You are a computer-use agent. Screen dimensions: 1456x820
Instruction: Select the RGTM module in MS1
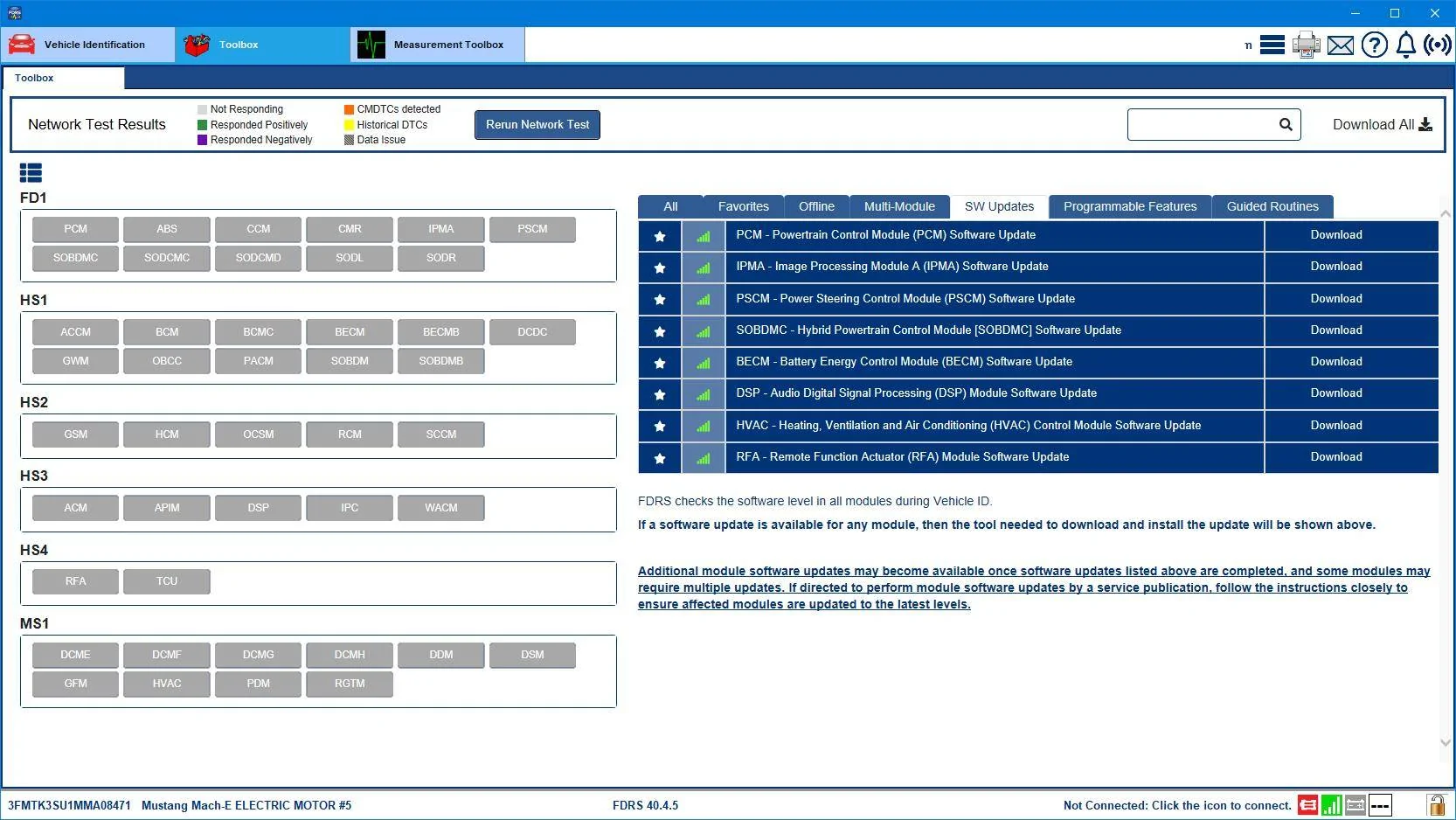pyautogui.click(x=350, y=684)
